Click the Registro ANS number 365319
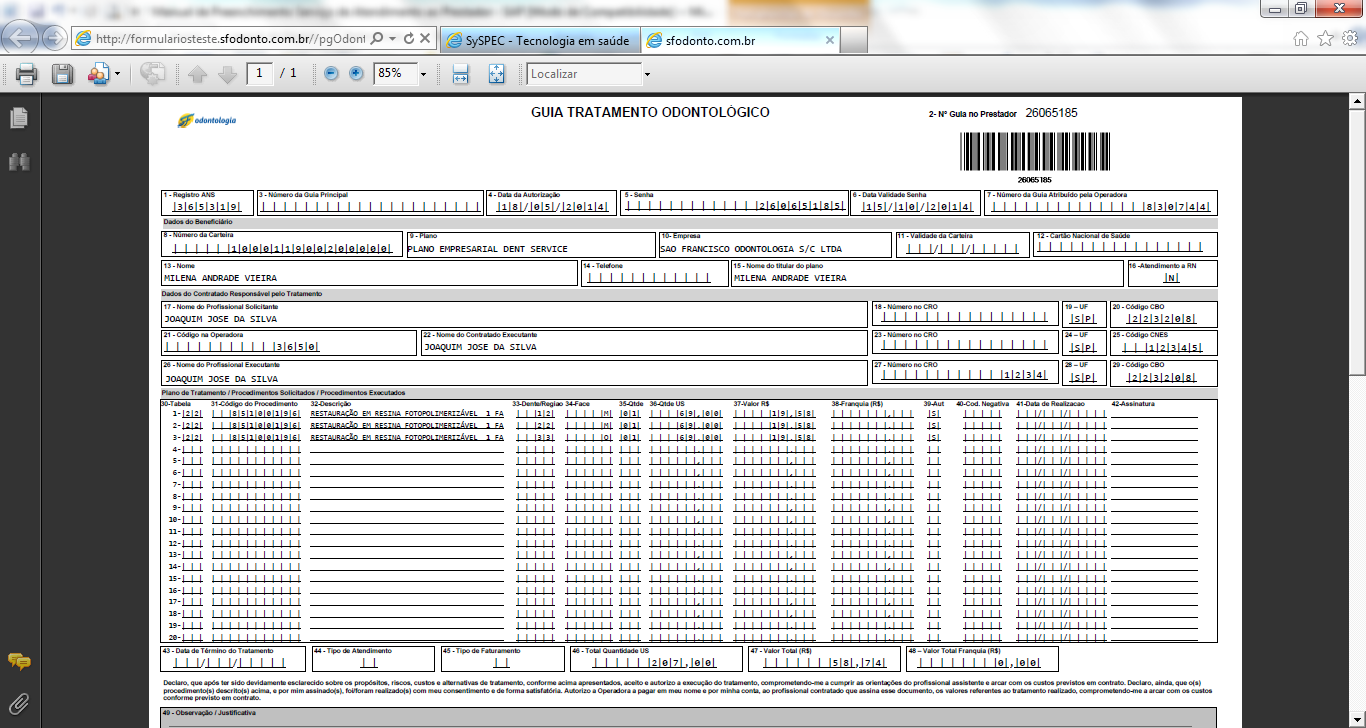 pyautogui.click(x=205, y=207)
